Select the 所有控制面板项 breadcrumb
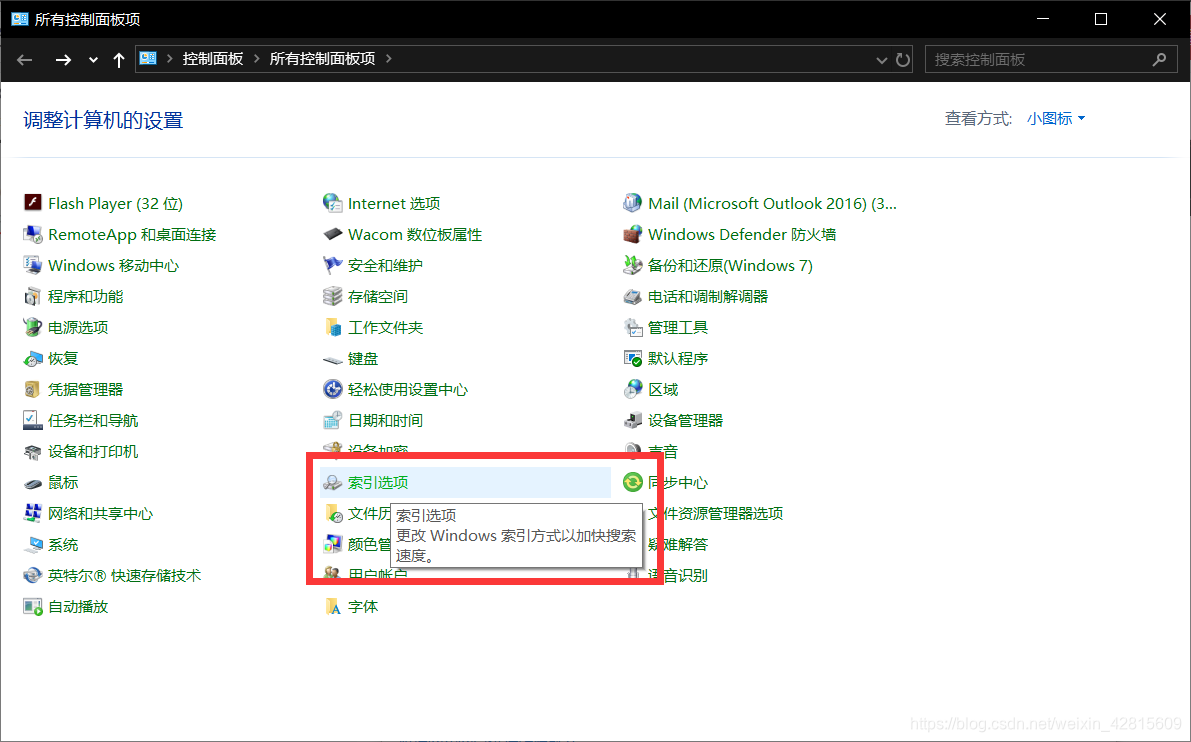Viewport: 1191px width, 742px height. pos(322,58)
